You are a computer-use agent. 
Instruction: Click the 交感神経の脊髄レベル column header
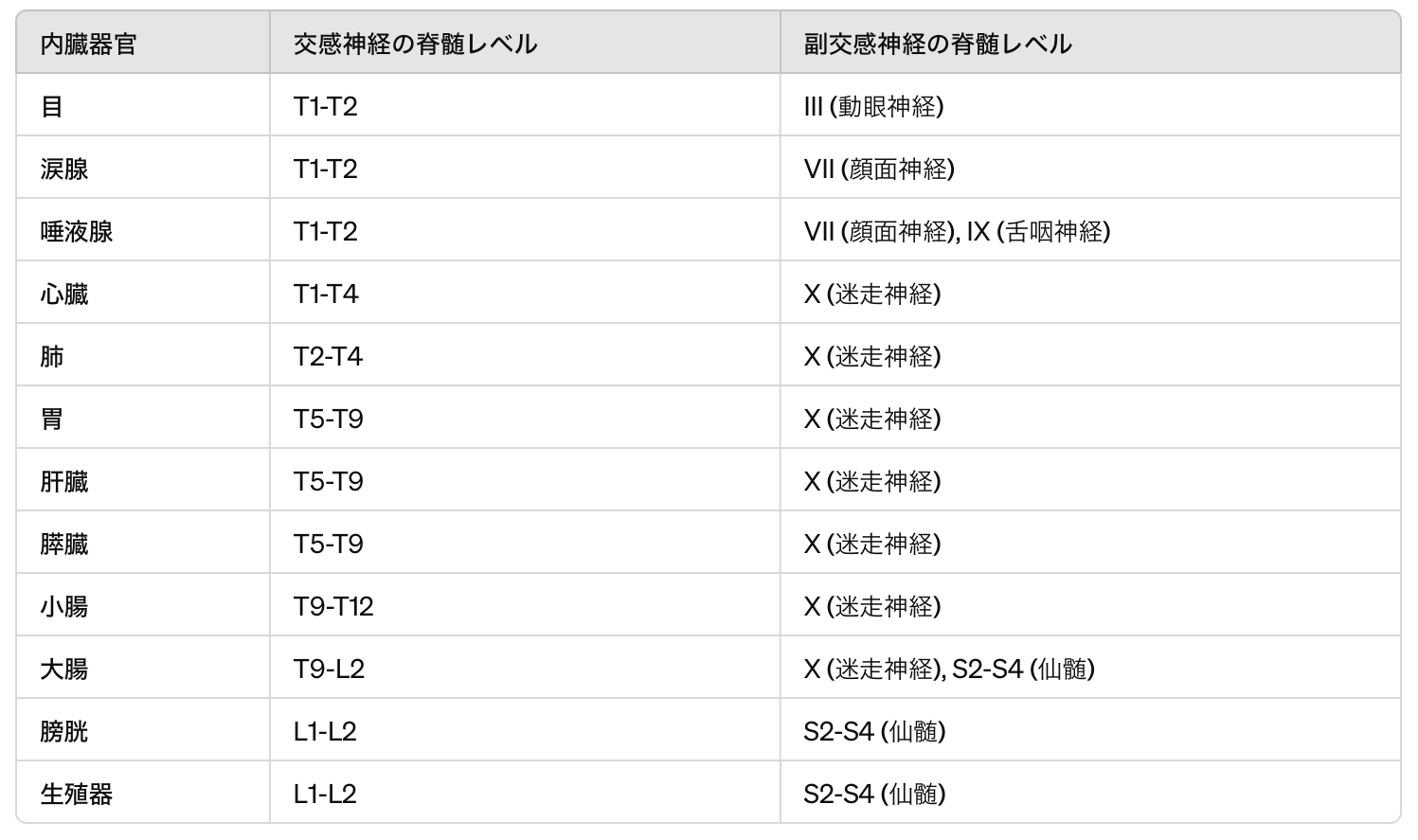(x=415, y=44)
